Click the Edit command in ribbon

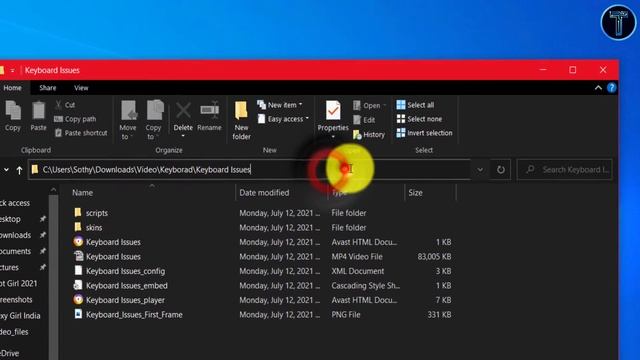364,120
